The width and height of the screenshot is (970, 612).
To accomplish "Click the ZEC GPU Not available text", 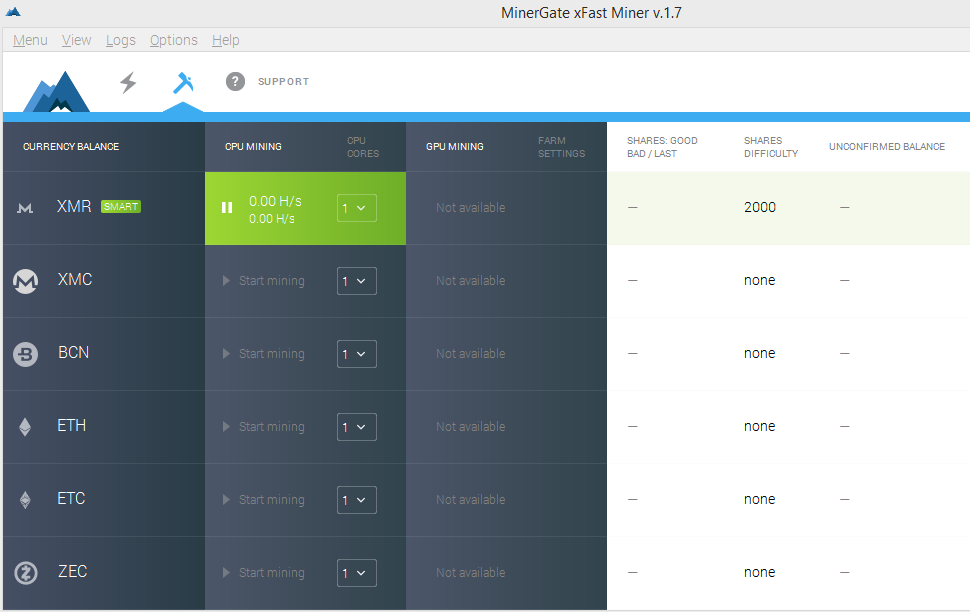I will coord(471,573).
